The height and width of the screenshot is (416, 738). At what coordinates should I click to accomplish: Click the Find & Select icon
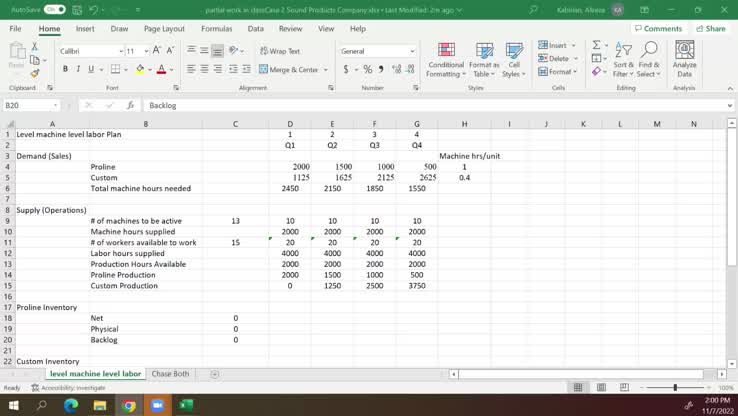(649, 60)
